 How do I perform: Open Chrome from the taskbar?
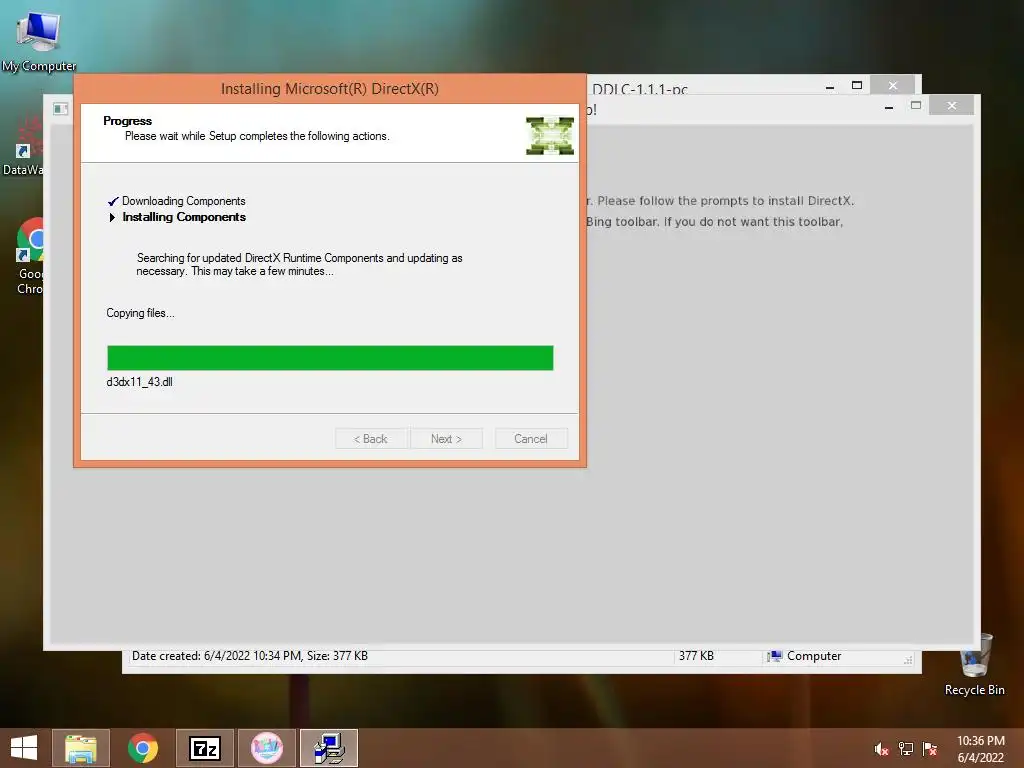pyautogui.click(x=143, y=748)
